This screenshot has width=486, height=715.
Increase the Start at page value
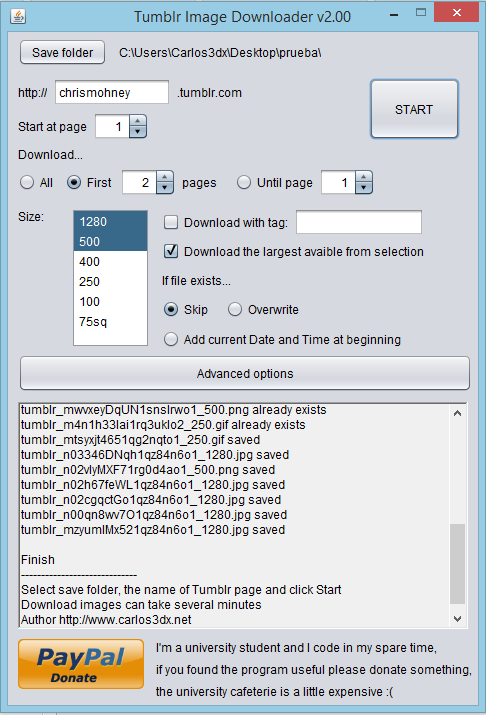tap(138, 120)
